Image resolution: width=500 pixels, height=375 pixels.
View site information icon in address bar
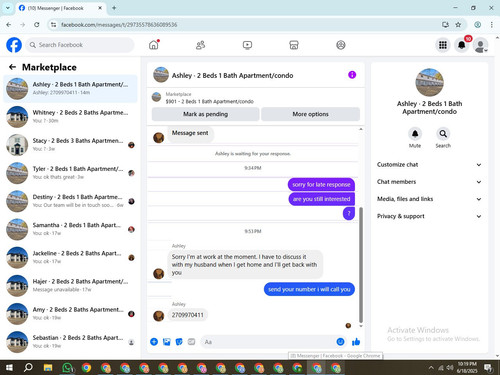click(x=53, y=25)
